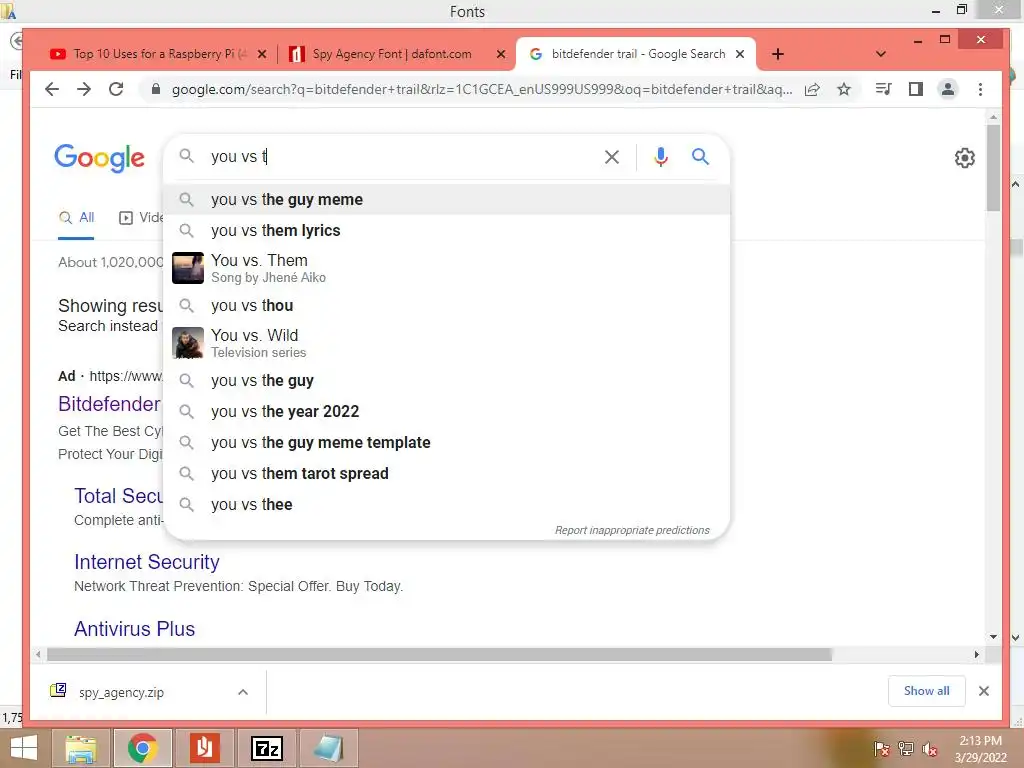Open the Bitdefender ad headline
Viewport: 1024px width, 768px height.
tap(109, 404)
